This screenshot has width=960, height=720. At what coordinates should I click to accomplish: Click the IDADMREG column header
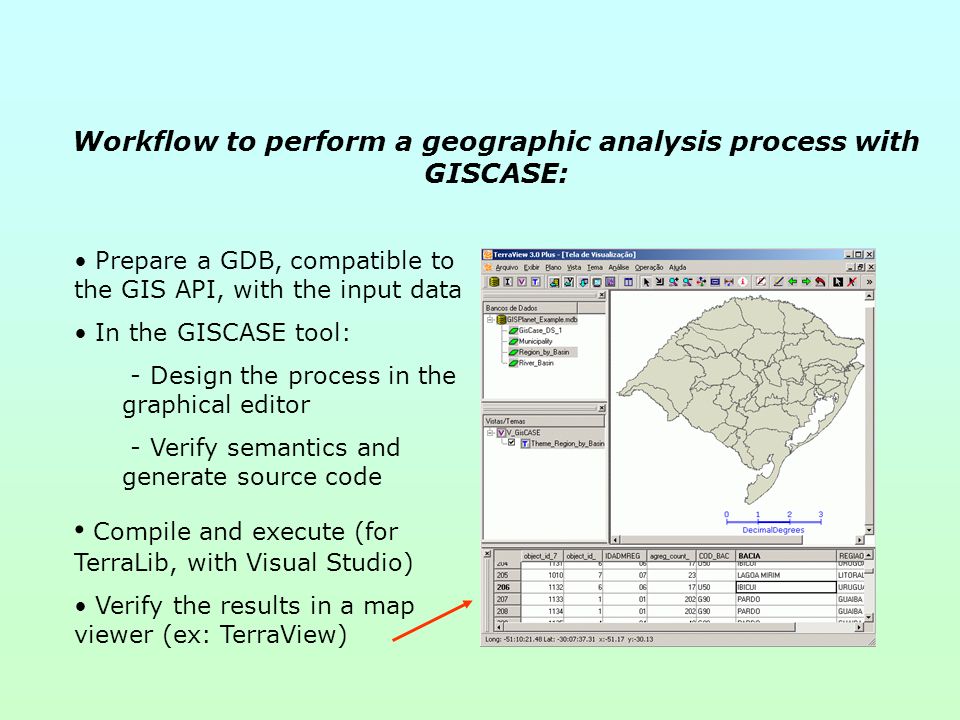pos(624,556)
